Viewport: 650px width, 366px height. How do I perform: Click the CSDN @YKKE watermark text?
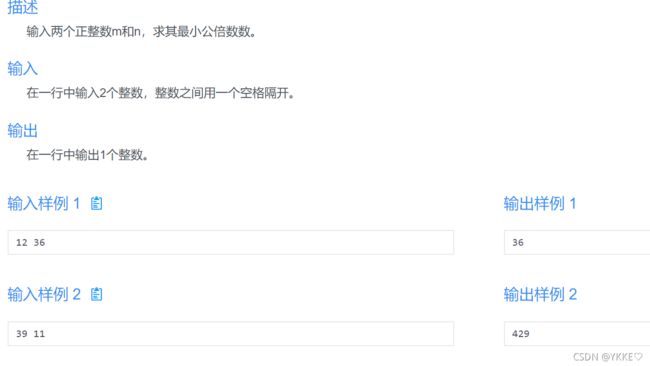(x=603, y=357)
